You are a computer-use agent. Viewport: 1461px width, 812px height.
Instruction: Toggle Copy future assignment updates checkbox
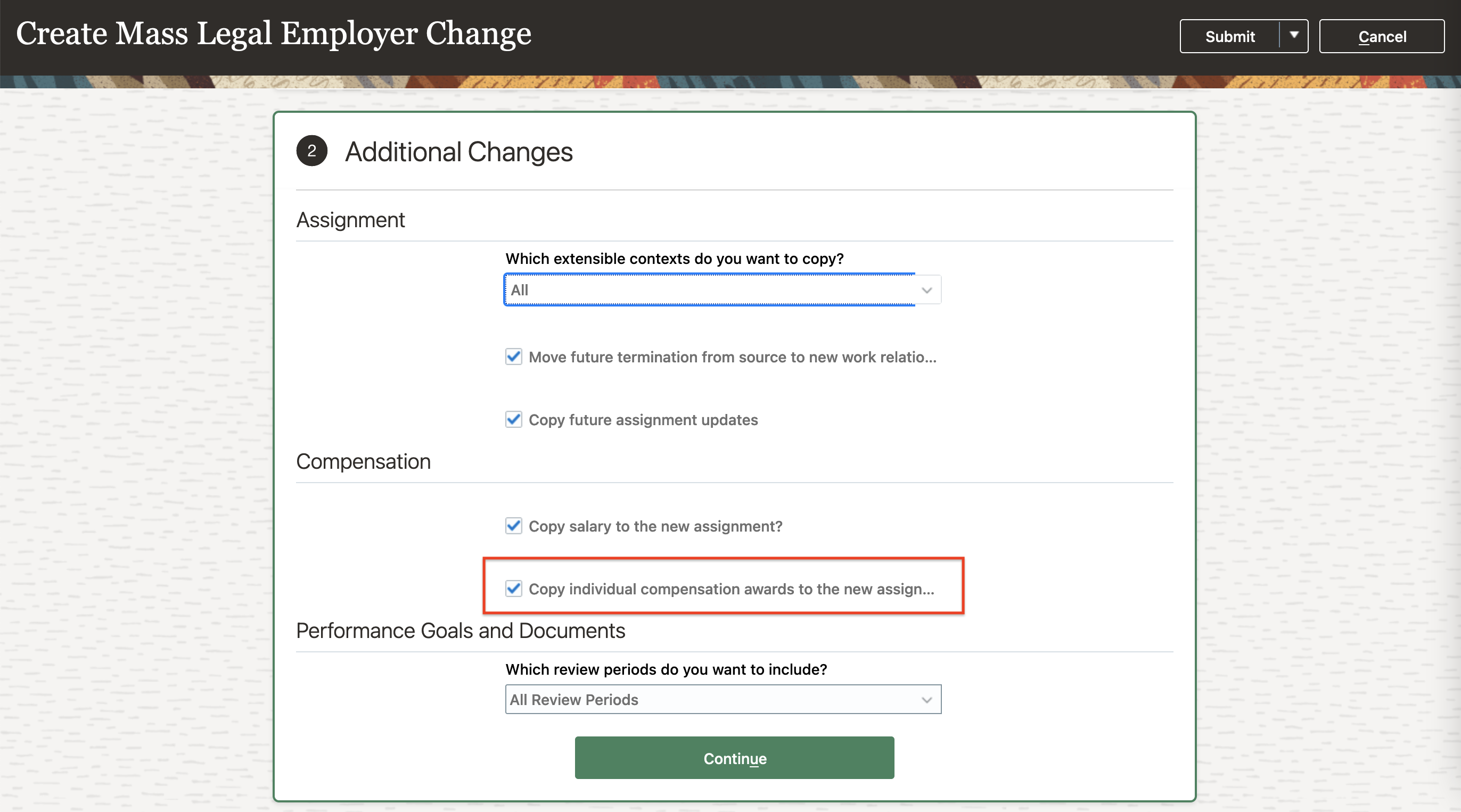[x=514, y=420]
